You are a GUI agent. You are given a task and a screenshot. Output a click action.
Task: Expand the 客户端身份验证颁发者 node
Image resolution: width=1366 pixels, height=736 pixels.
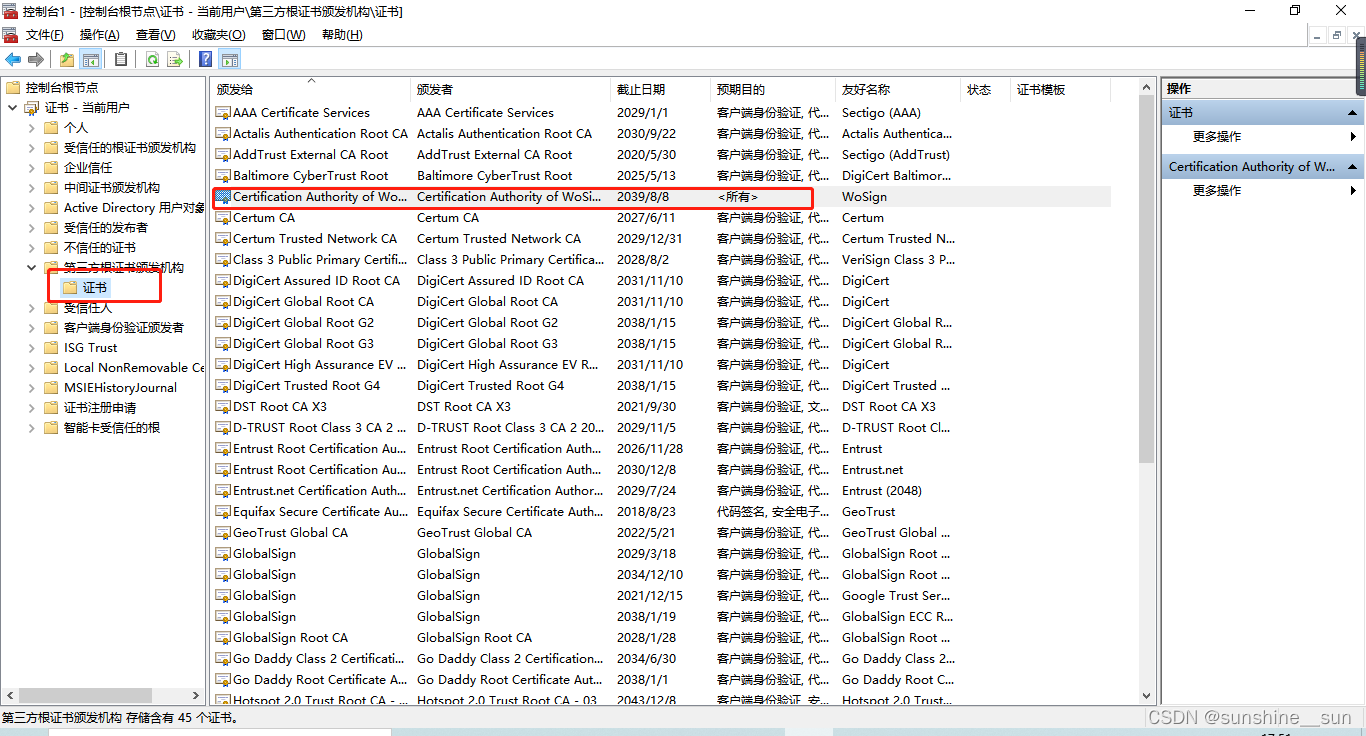pyautogui.click(x=32, y=328)
